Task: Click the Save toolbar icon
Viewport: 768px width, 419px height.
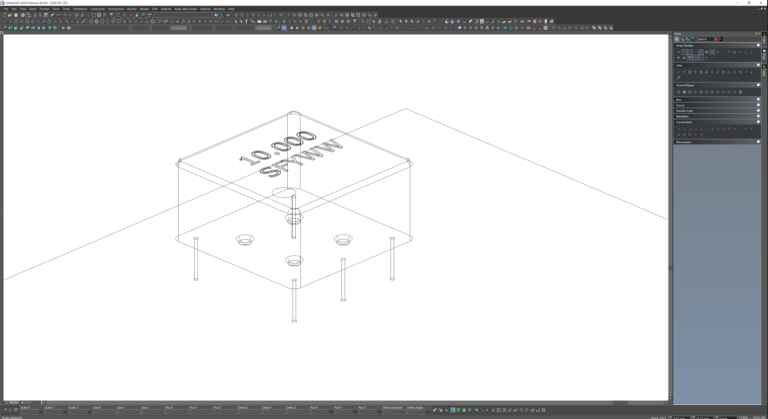Action: (x=16, y=15)
